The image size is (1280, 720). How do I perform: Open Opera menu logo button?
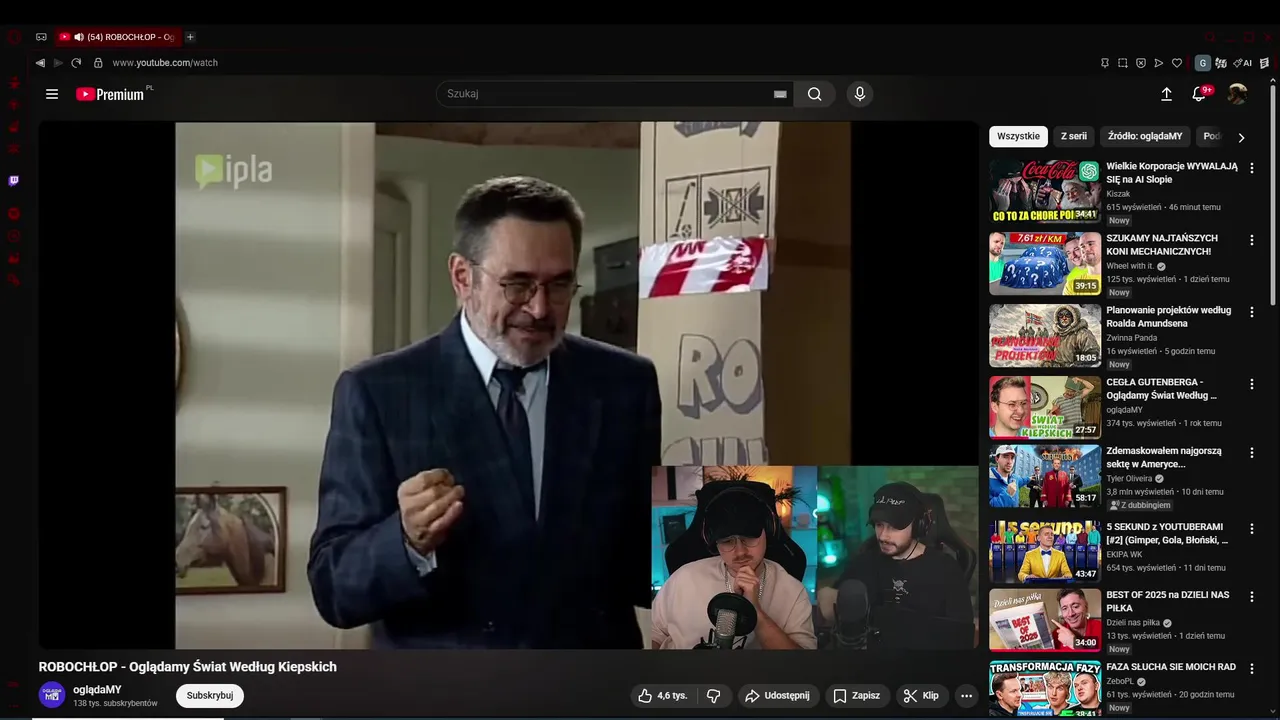pyautogui.click(x=13, y=37)
